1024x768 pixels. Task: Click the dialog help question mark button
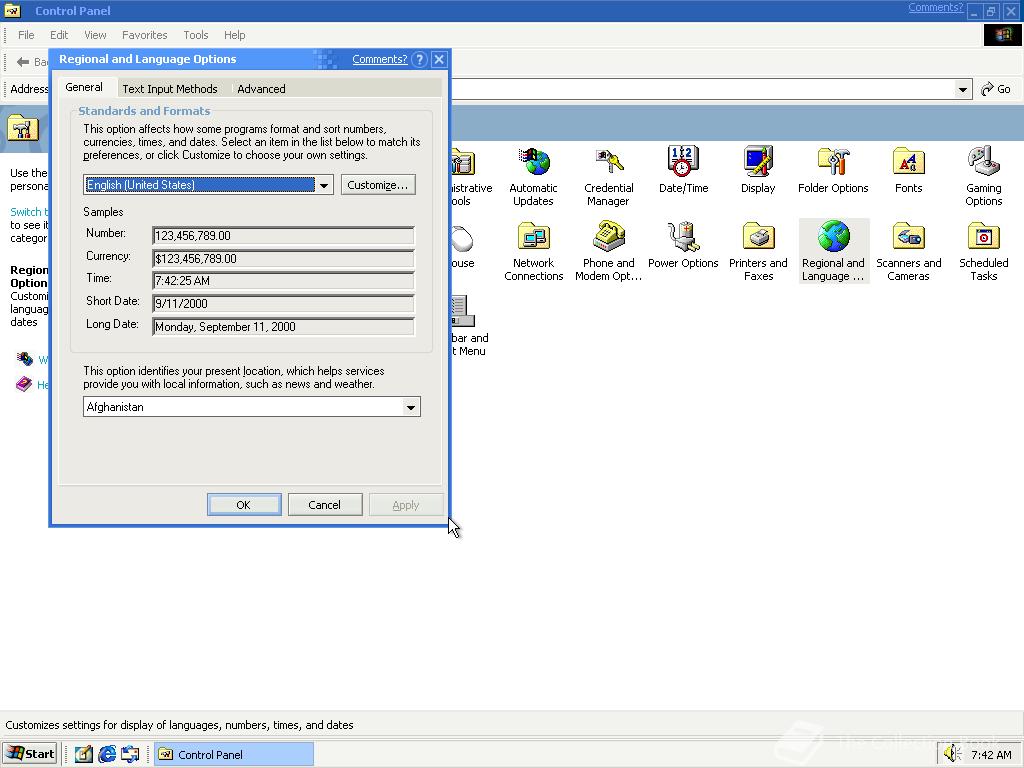pyautogui.click(x=420, y=59)
